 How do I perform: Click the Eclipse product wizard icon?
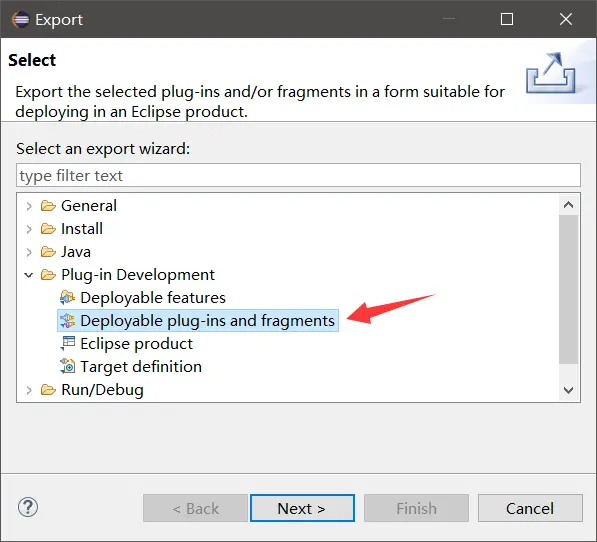[68, 343]
